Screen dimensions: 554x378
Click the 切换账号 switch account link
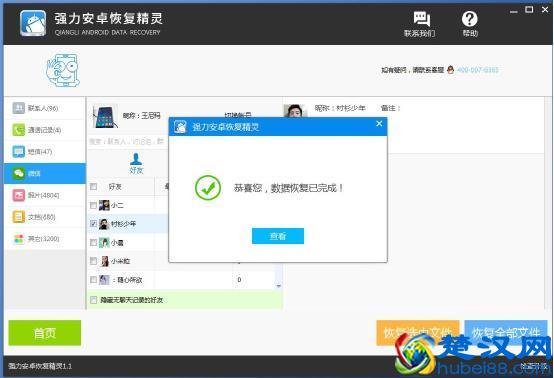coord(238,115)
